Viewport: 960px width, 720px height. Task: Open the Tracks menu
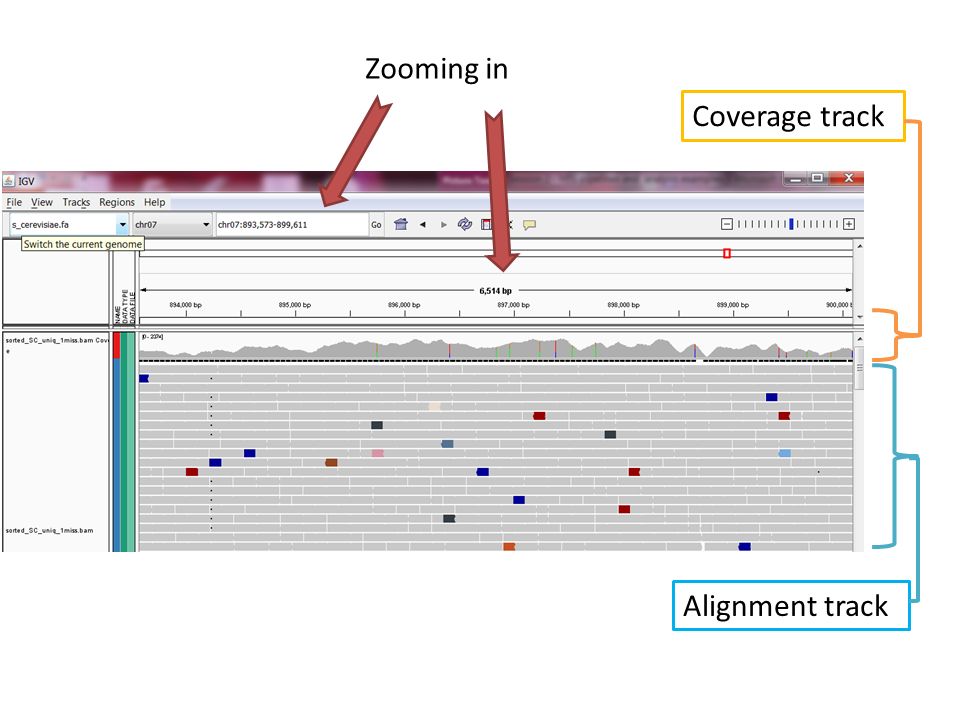(76, 202)
